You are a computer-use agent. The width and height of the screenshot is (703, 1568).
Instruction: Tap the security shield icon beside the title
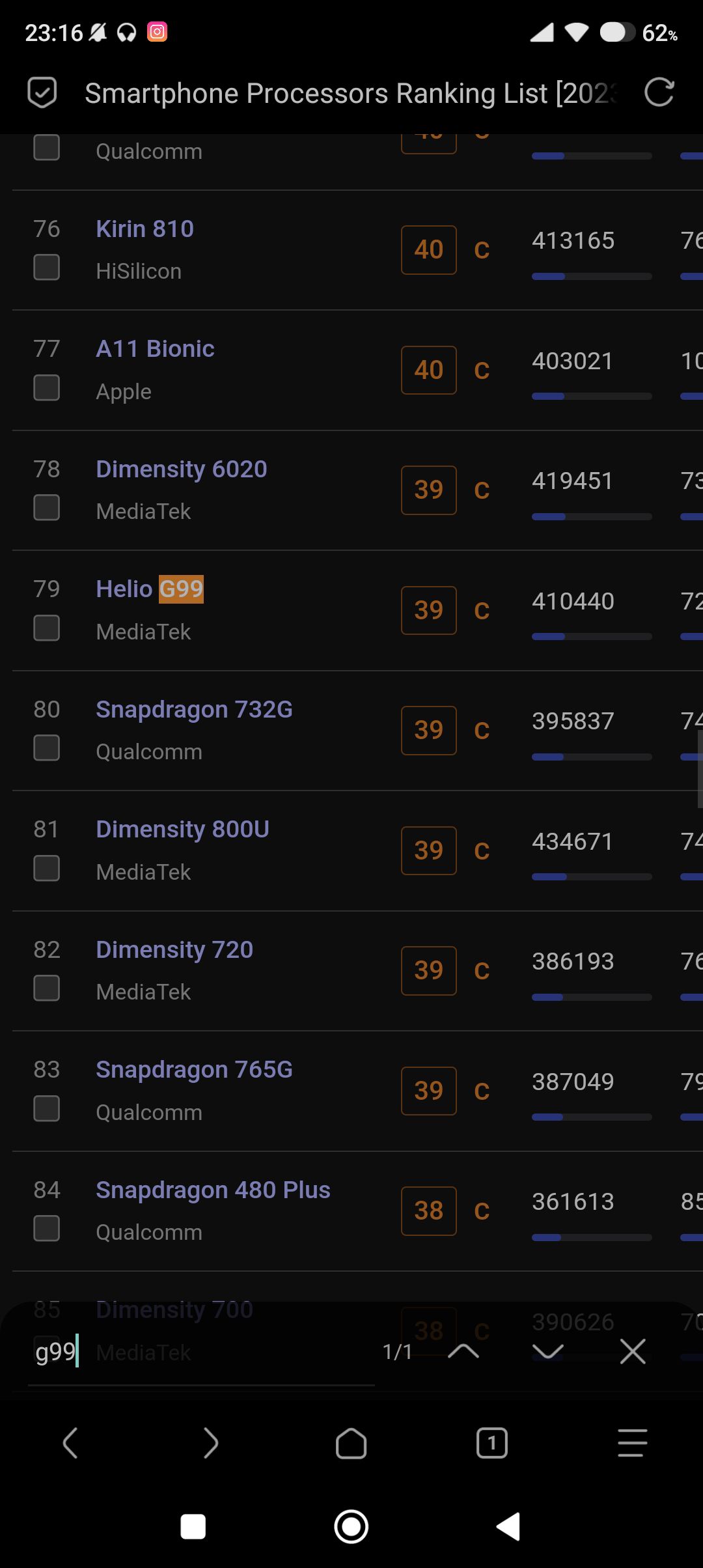point(41,92)
